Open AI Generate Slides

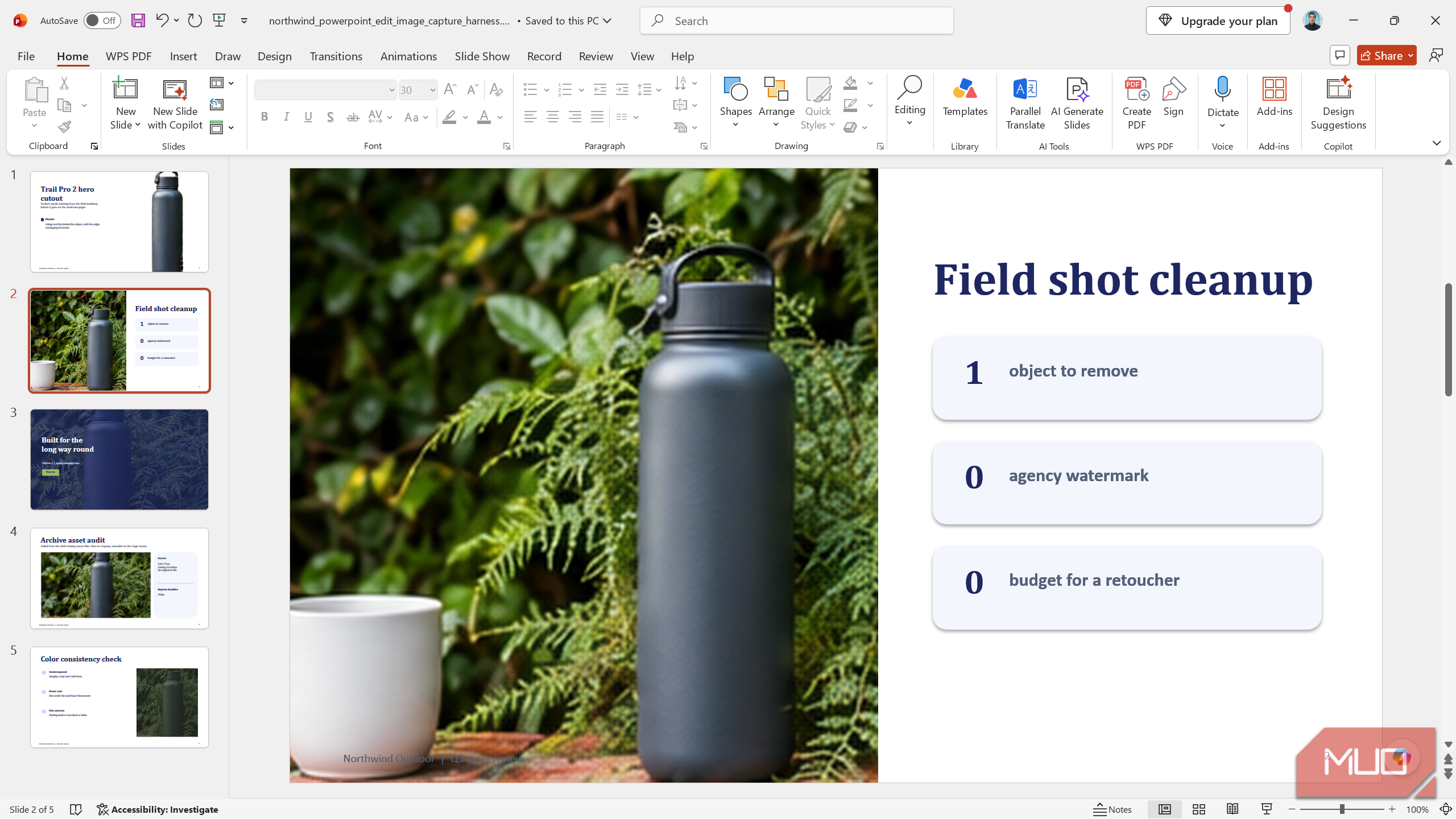(x=1077, y=103)
